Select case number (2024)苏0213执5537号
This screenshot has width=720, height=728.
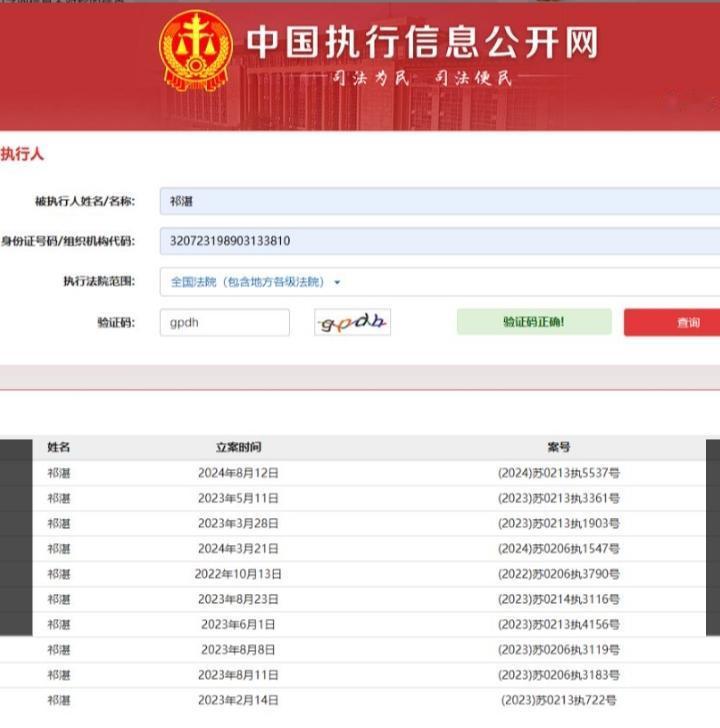(558, 473)
